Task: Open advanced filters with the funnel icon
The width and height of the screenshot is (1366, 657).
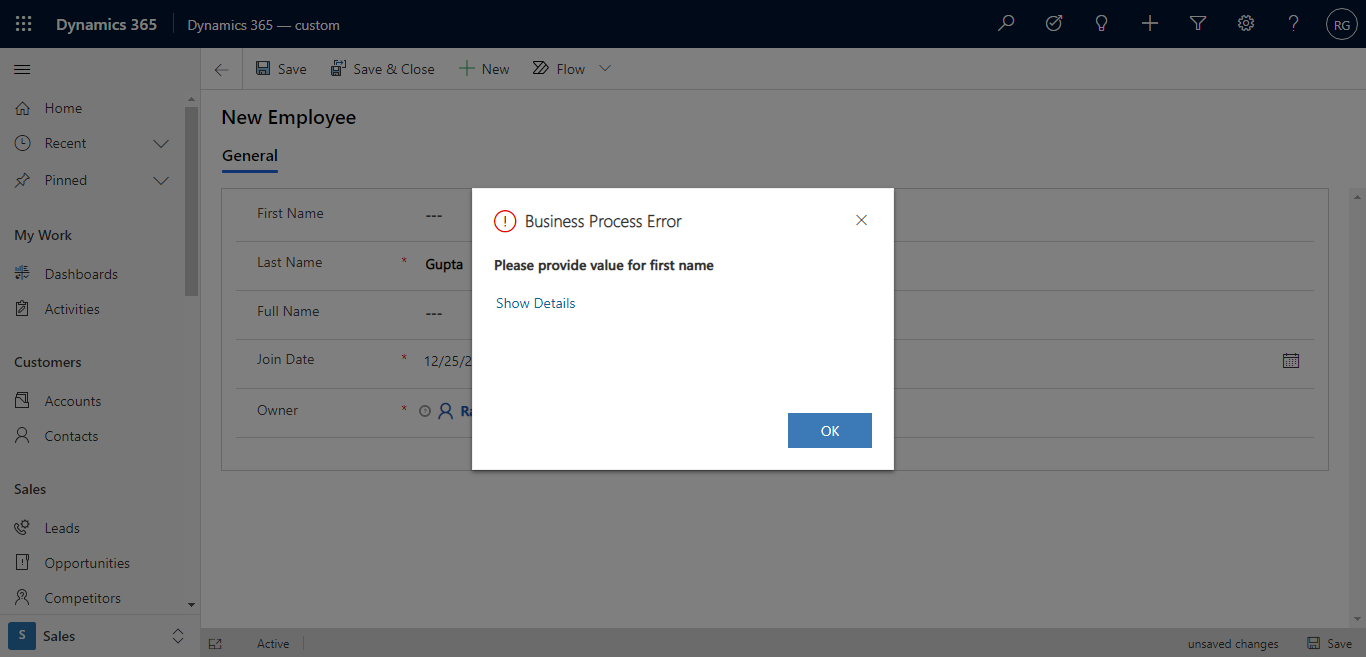Action: (1198, 22)
